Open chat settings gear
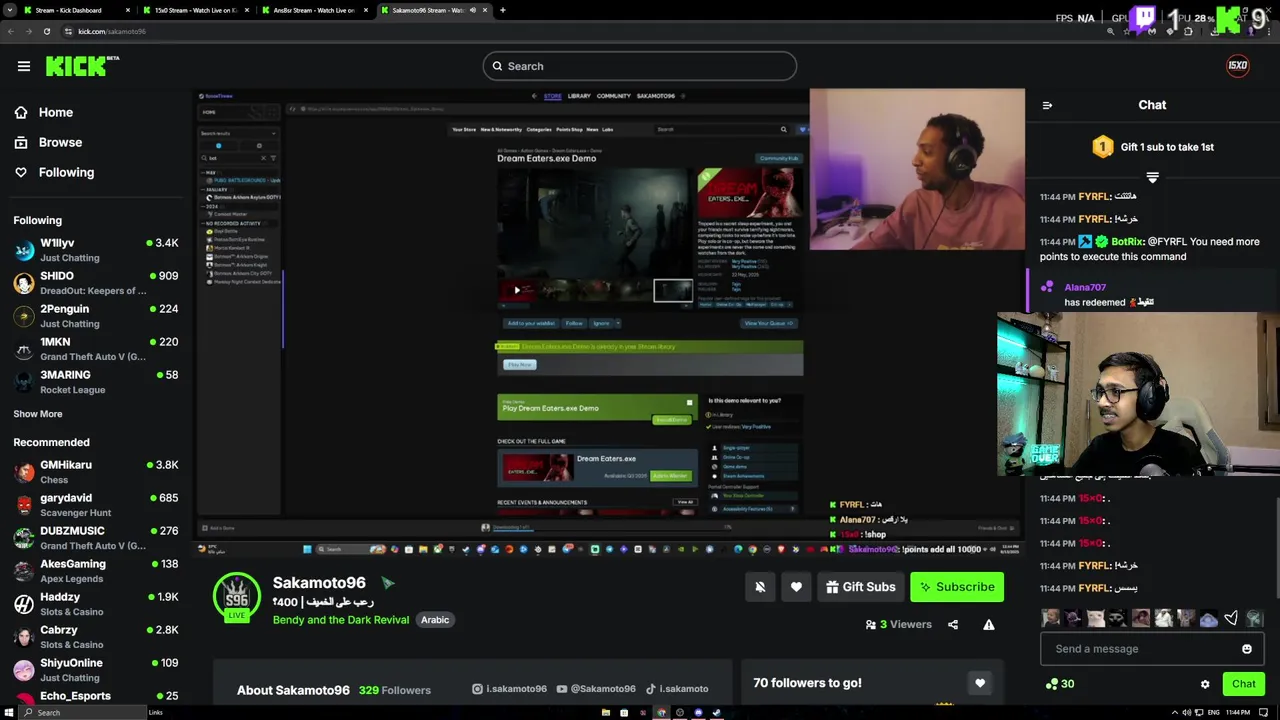The image size is (1280, 720). (1205, 684)
